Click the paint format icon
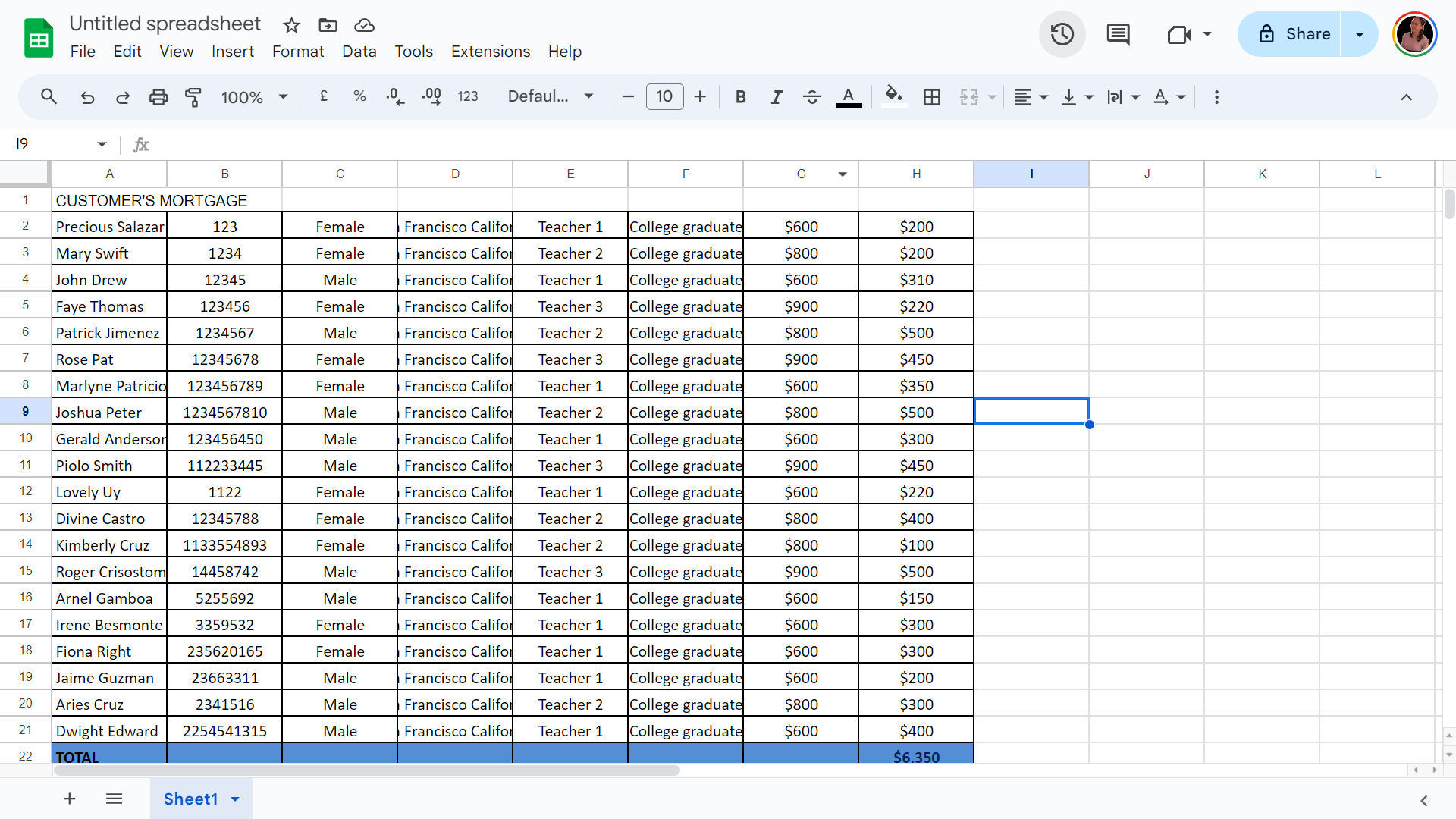This screenshot has height=819, width=1456. [x=193, y=97]
